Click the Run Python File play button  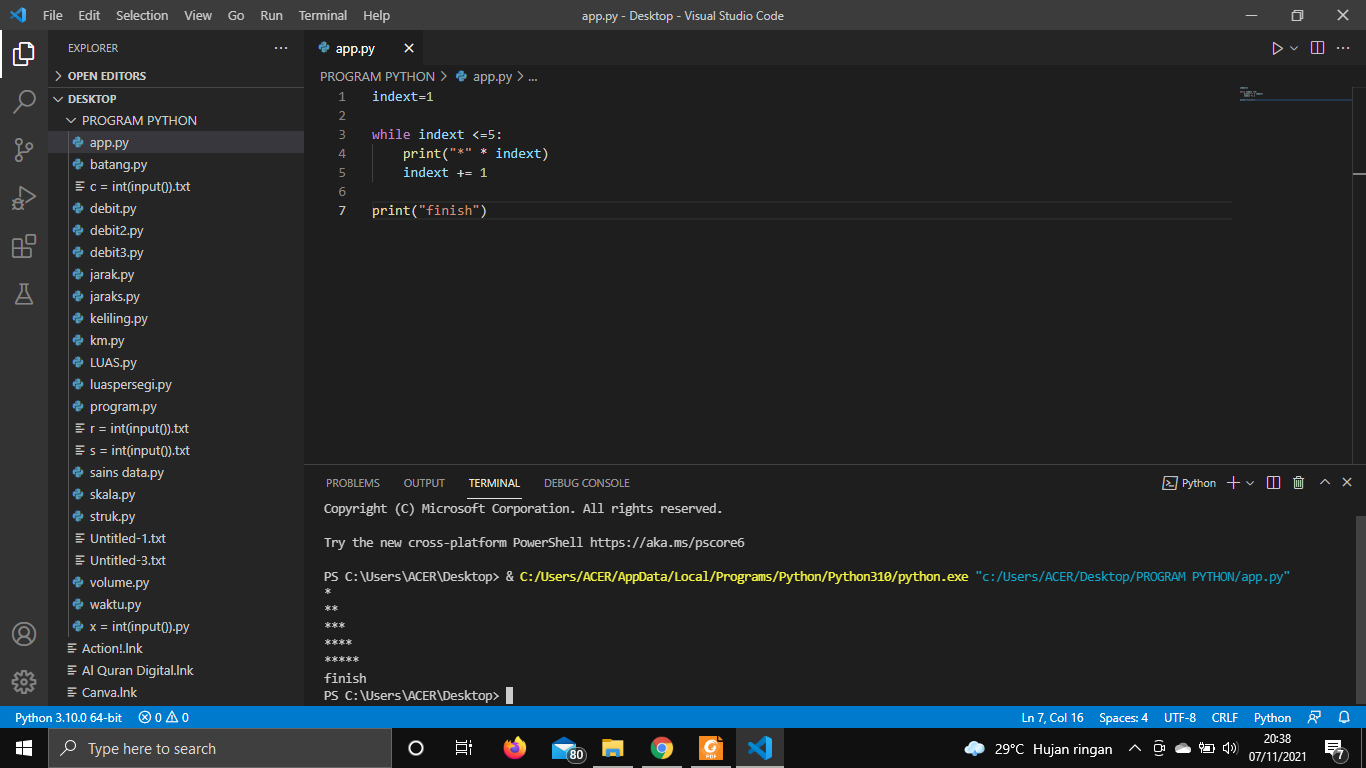pos(1277,48)
